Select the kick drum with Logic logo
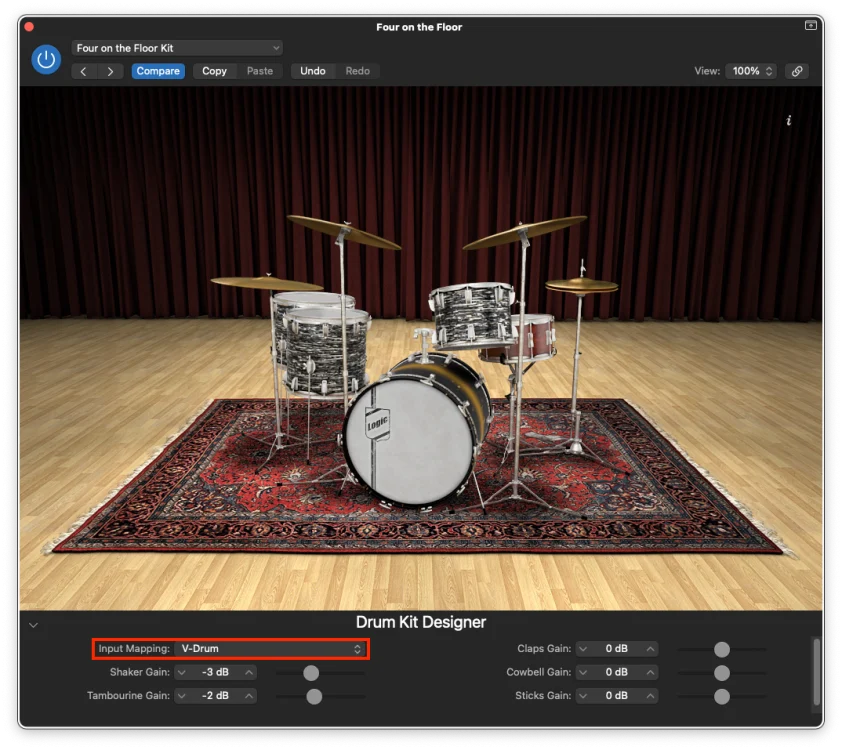This screenshot has height=750, width=842. [x=412, y=441]
